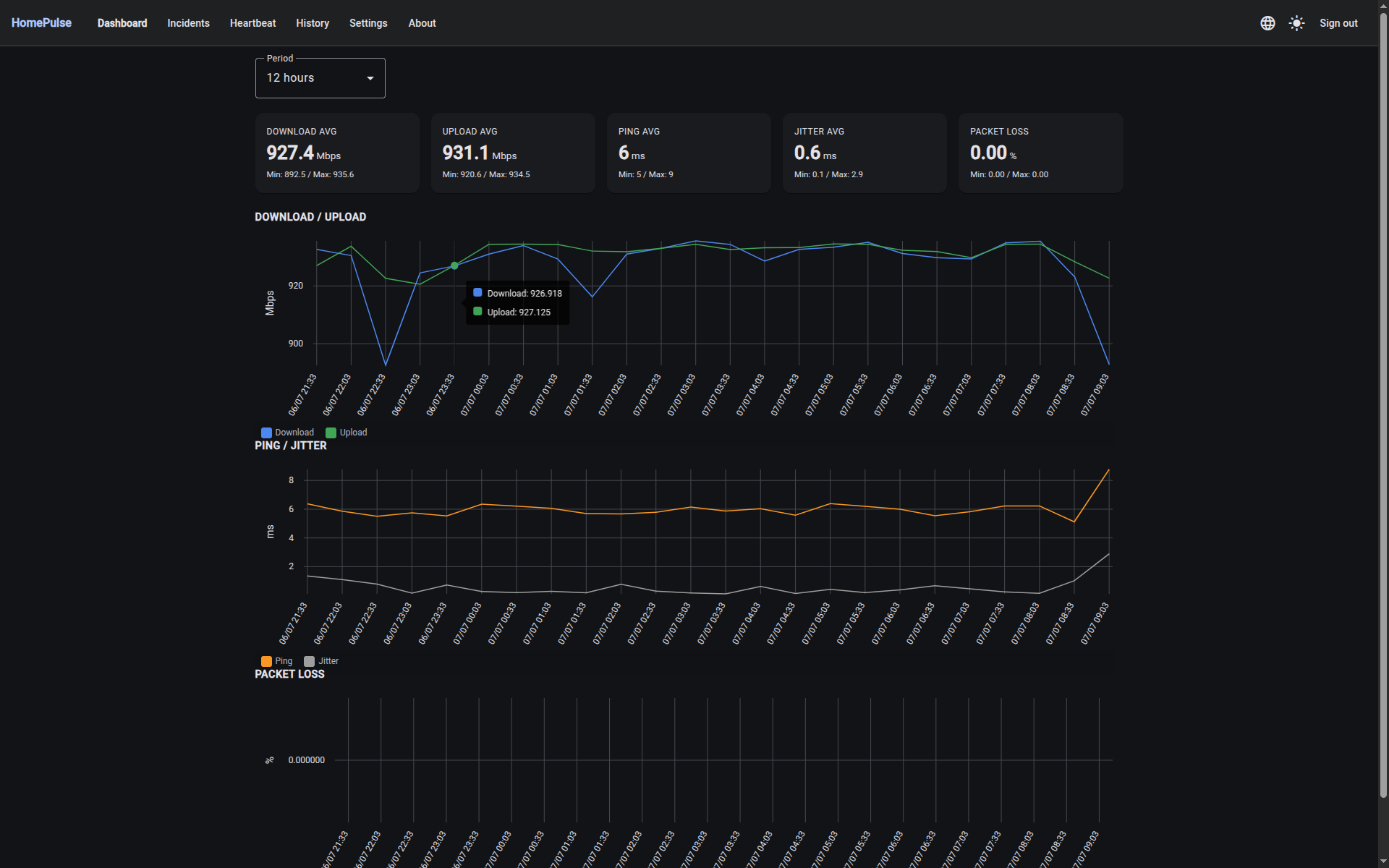The width and height of the screenshot is (1389, 868).
Task: Click the Period dropdown arrow
Action: click(370, 78)
